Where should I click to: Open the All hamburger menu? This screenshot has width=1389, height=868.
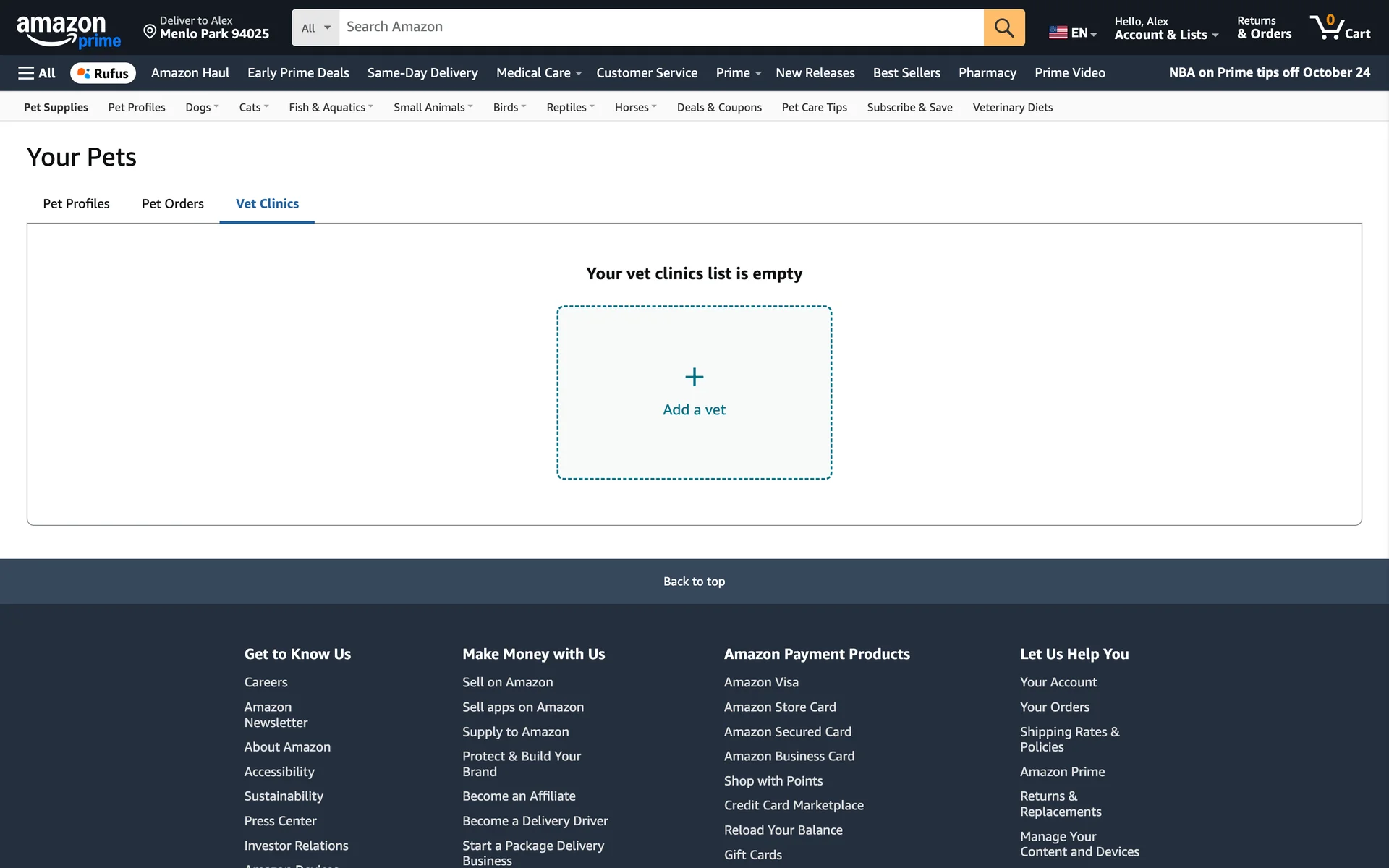(x=37, y=73)
